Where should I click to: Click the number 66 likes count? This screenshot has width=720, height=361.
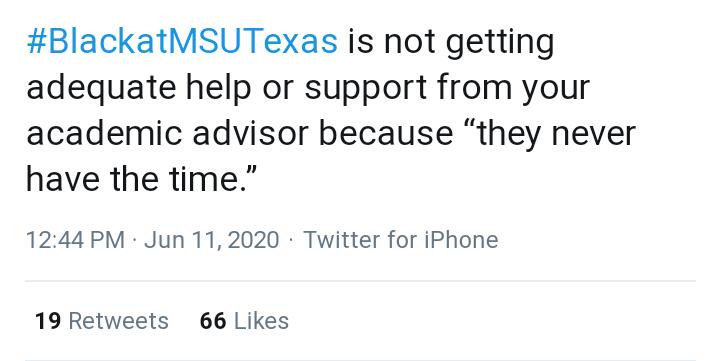click(213, 321)
